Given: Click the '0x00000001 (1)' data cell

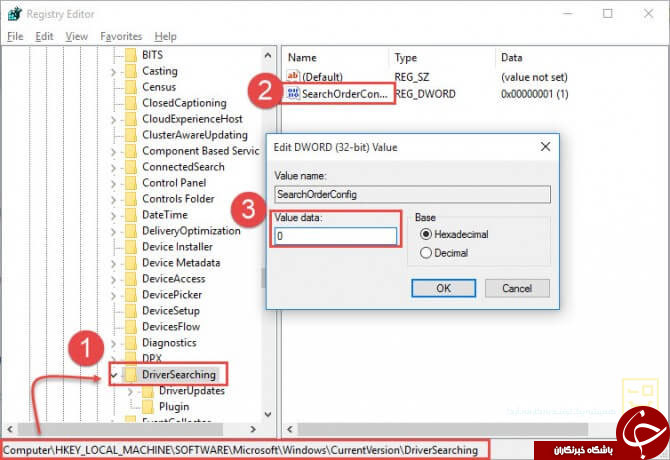Looking at the screenshot, I should click(535, 94).
